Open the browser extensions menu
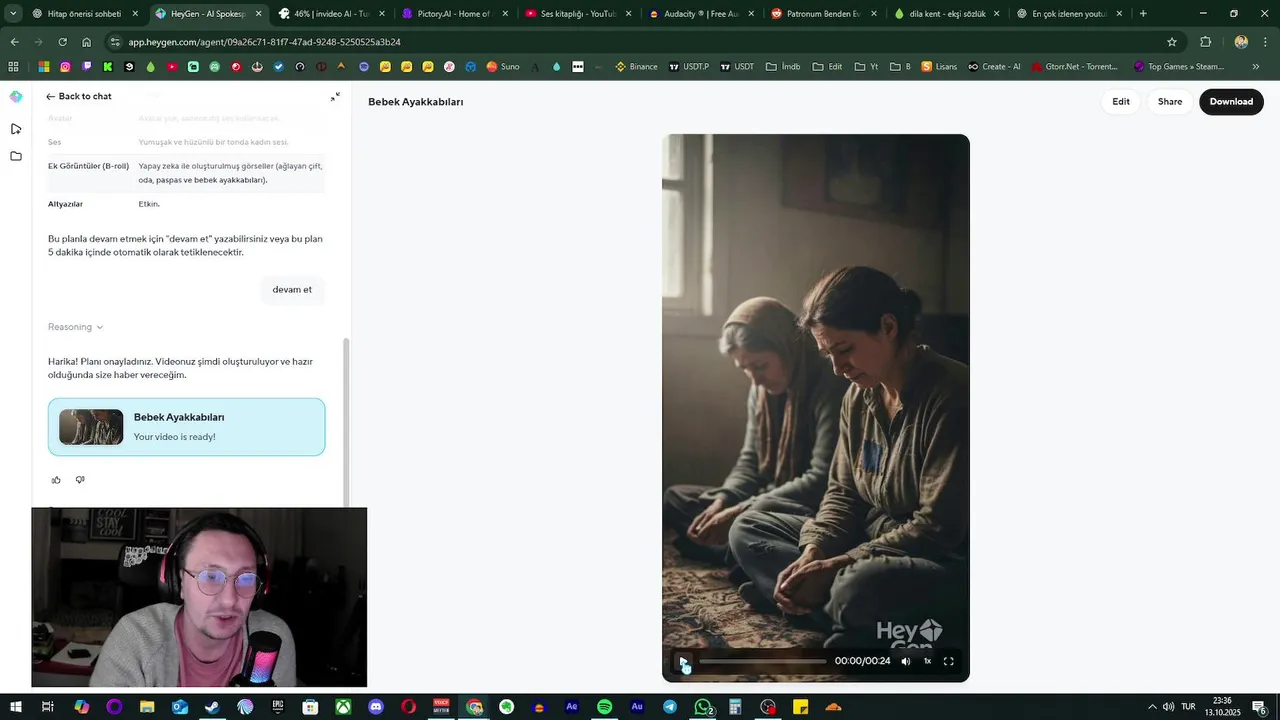The image size is (1280, 720). pos(1205,42)
